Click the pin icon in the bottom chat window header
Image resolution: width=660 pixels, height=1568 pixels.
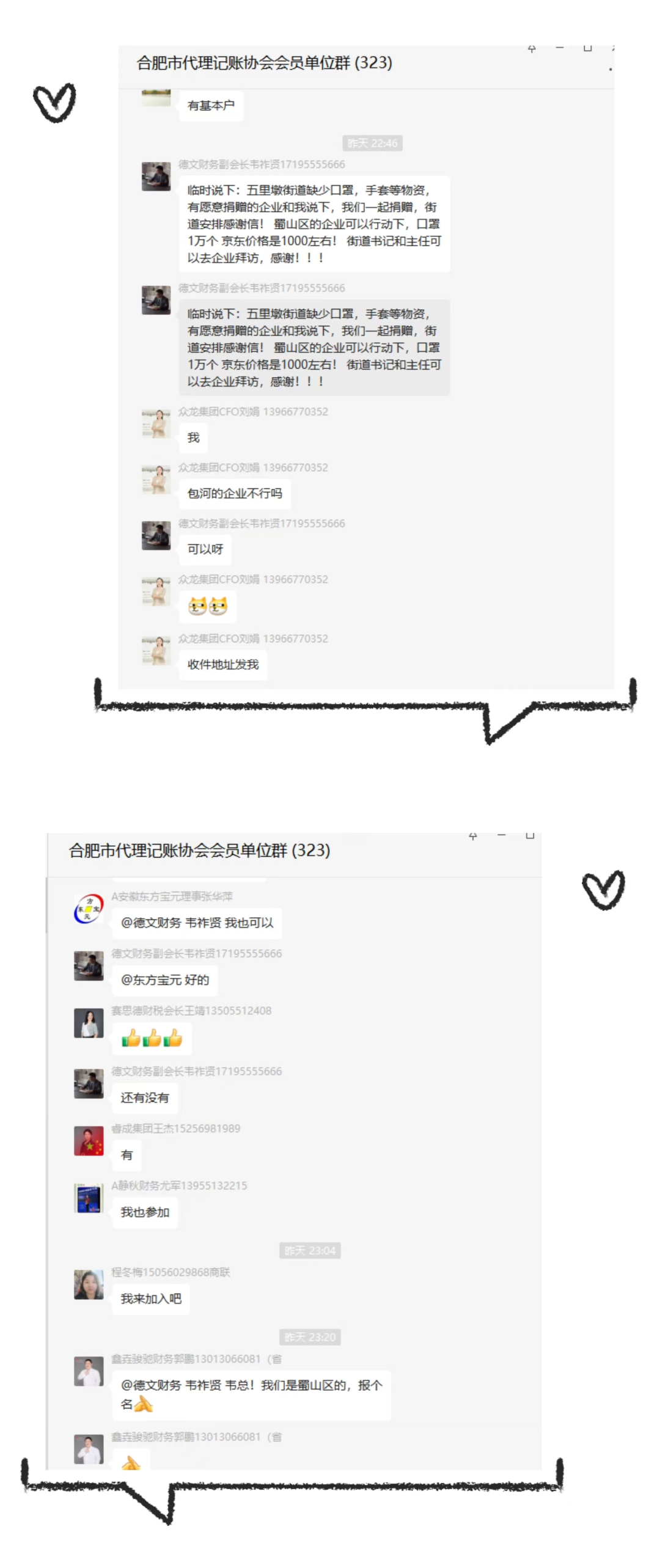click(472, 836)
